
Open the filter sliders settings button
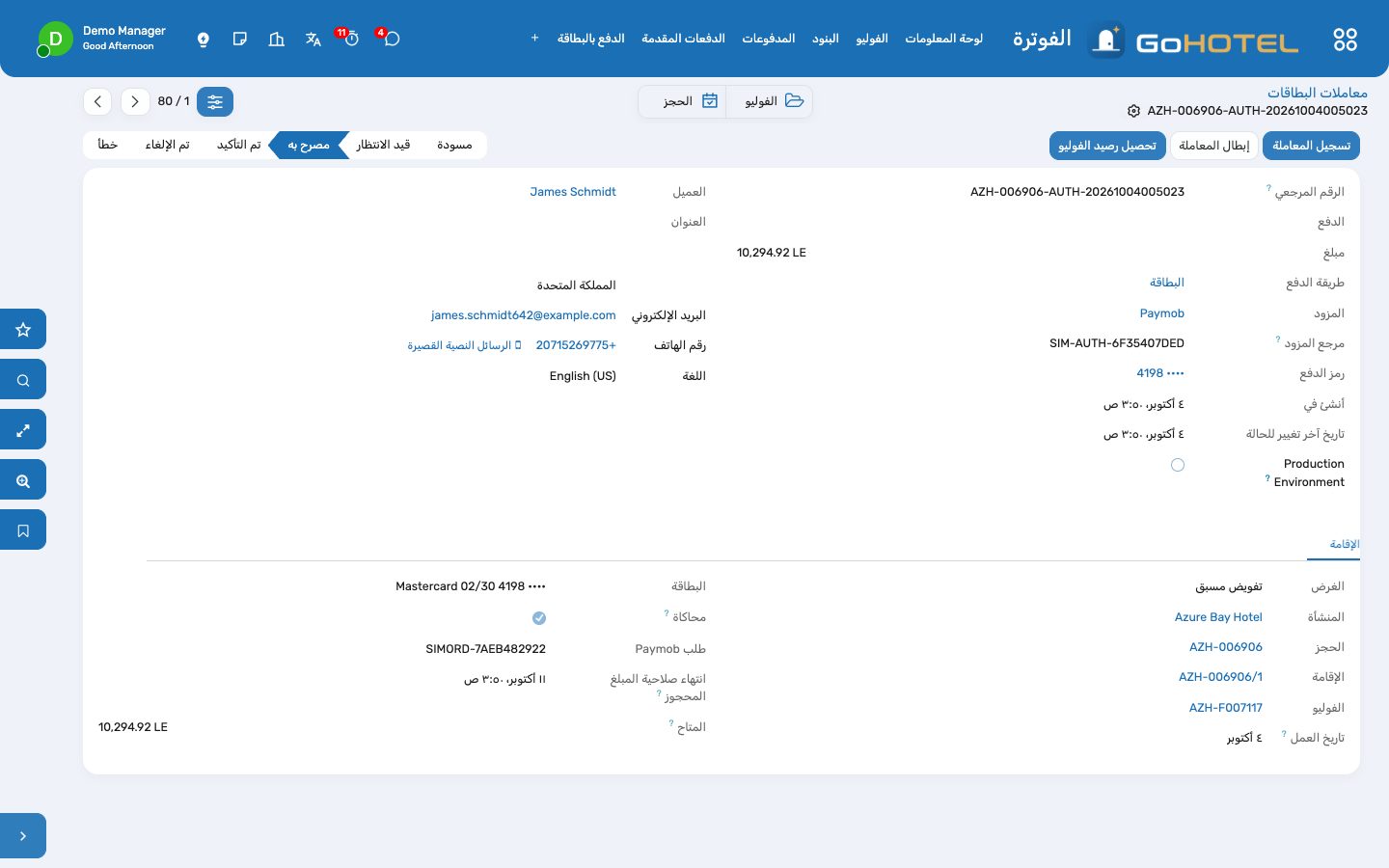(215, 101)
